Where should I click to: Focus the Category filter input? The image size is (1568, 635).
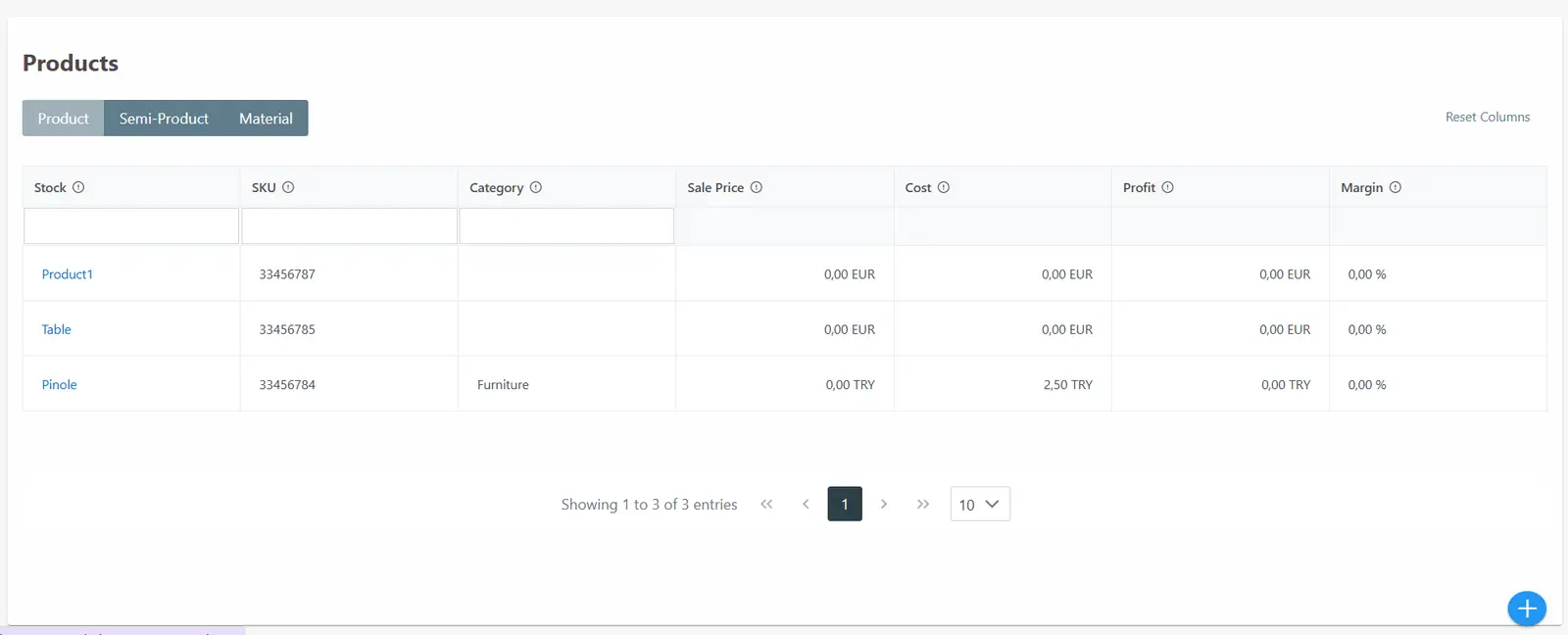point(566,225)
